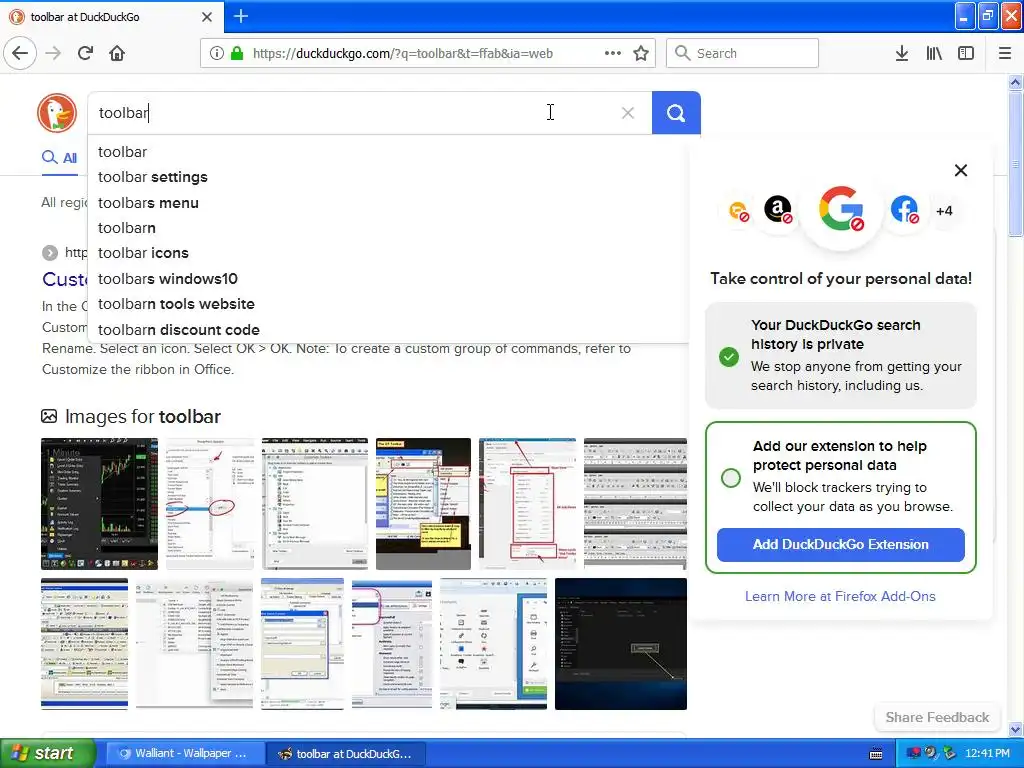Screen dimensions: 1024x768
Task: Open the gray stacked toolbars image thumbnail
Action: [x=635, y=504]
